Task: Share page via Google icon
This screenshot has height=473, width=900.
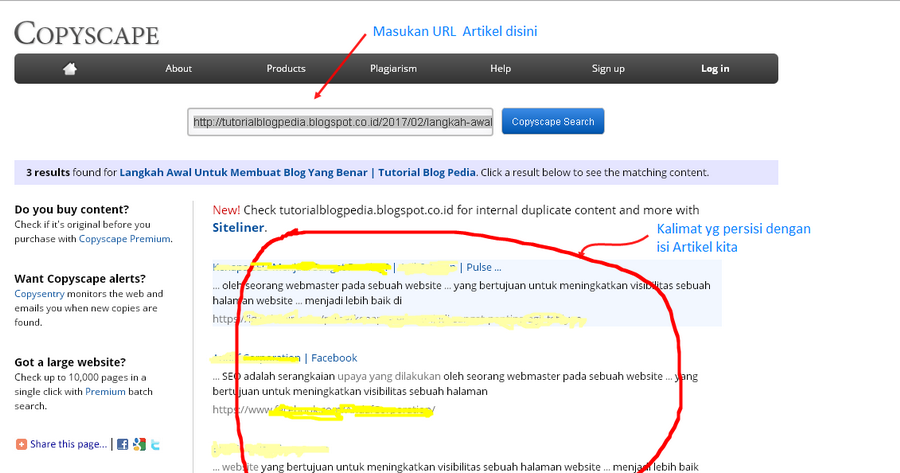Action: pyautogui.click(x=139, y=444)
